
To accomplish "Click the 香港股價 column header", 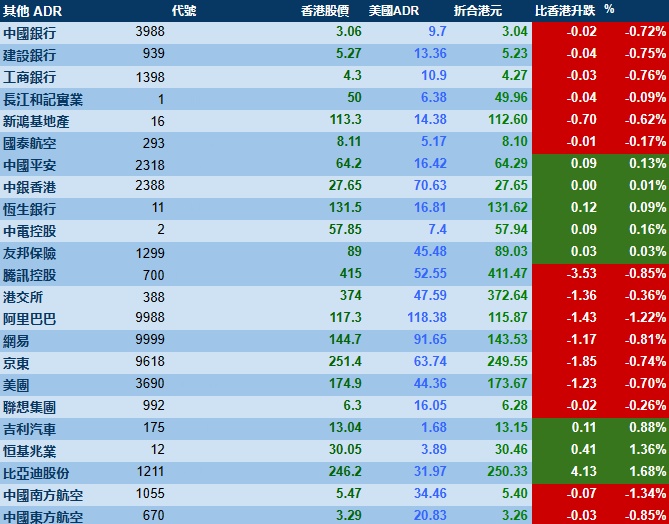I will [x=325, y=11].
